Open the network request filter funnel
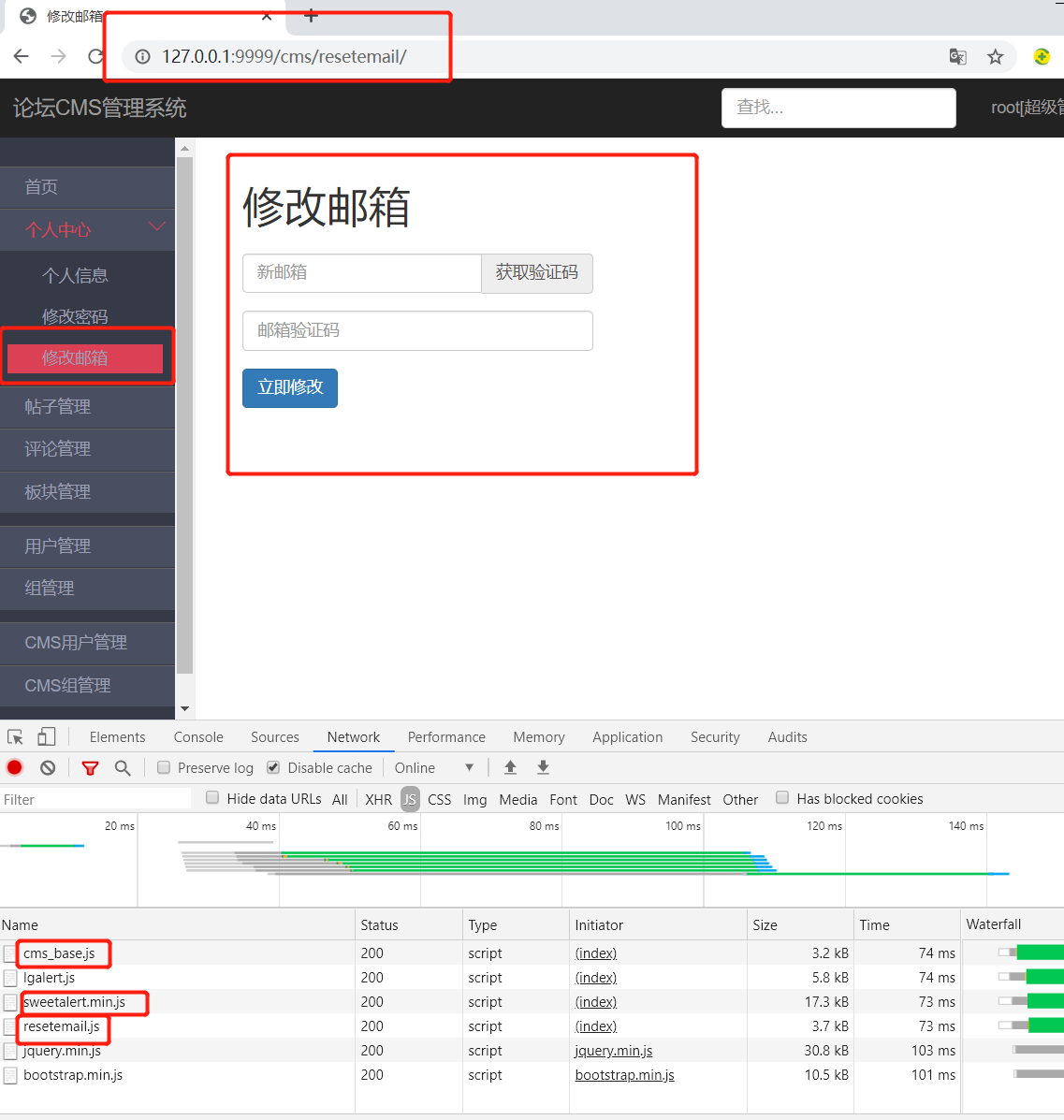Image resolution: width=1064 pixels, height=1120 pixels. pyautogui.click(x=90, y=767)
